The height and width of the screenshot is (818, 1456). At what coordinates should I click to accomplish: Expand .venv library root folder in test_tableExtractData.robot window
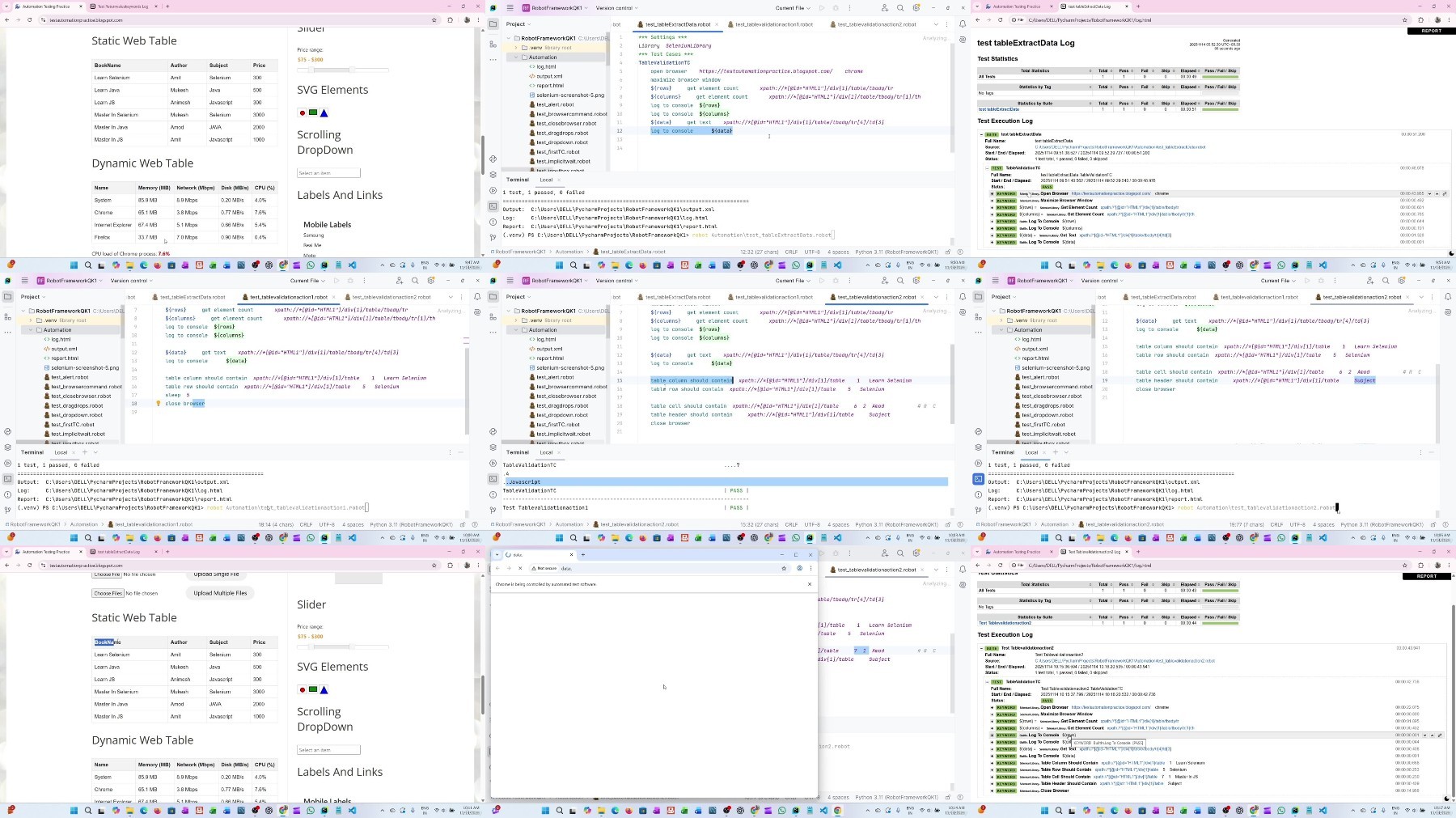coord(516,48)
